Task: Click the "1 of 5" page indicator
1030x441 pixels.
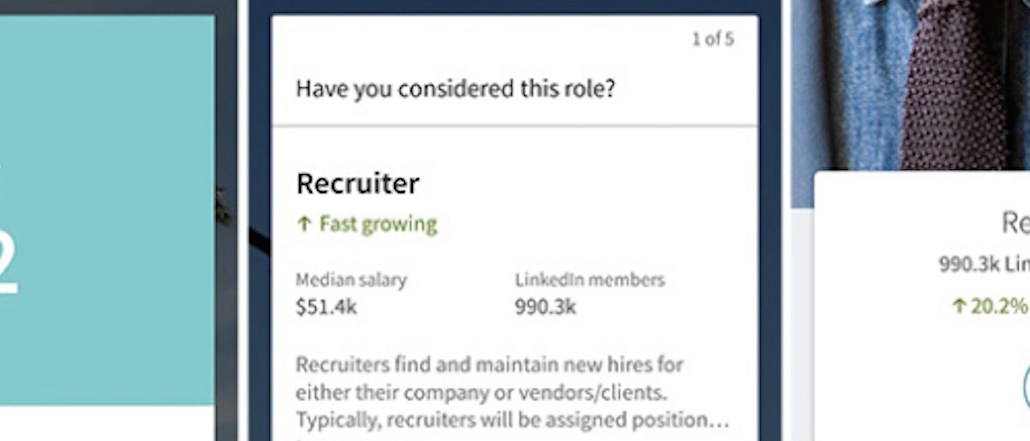Action: pyautogui.click(x=712, y=40)
